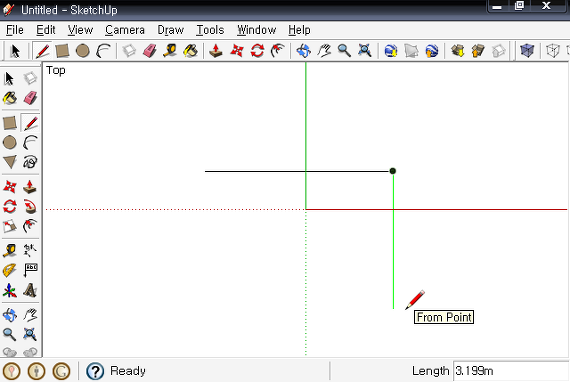Select the Move tool in the side palette

[x=9, y=187]
